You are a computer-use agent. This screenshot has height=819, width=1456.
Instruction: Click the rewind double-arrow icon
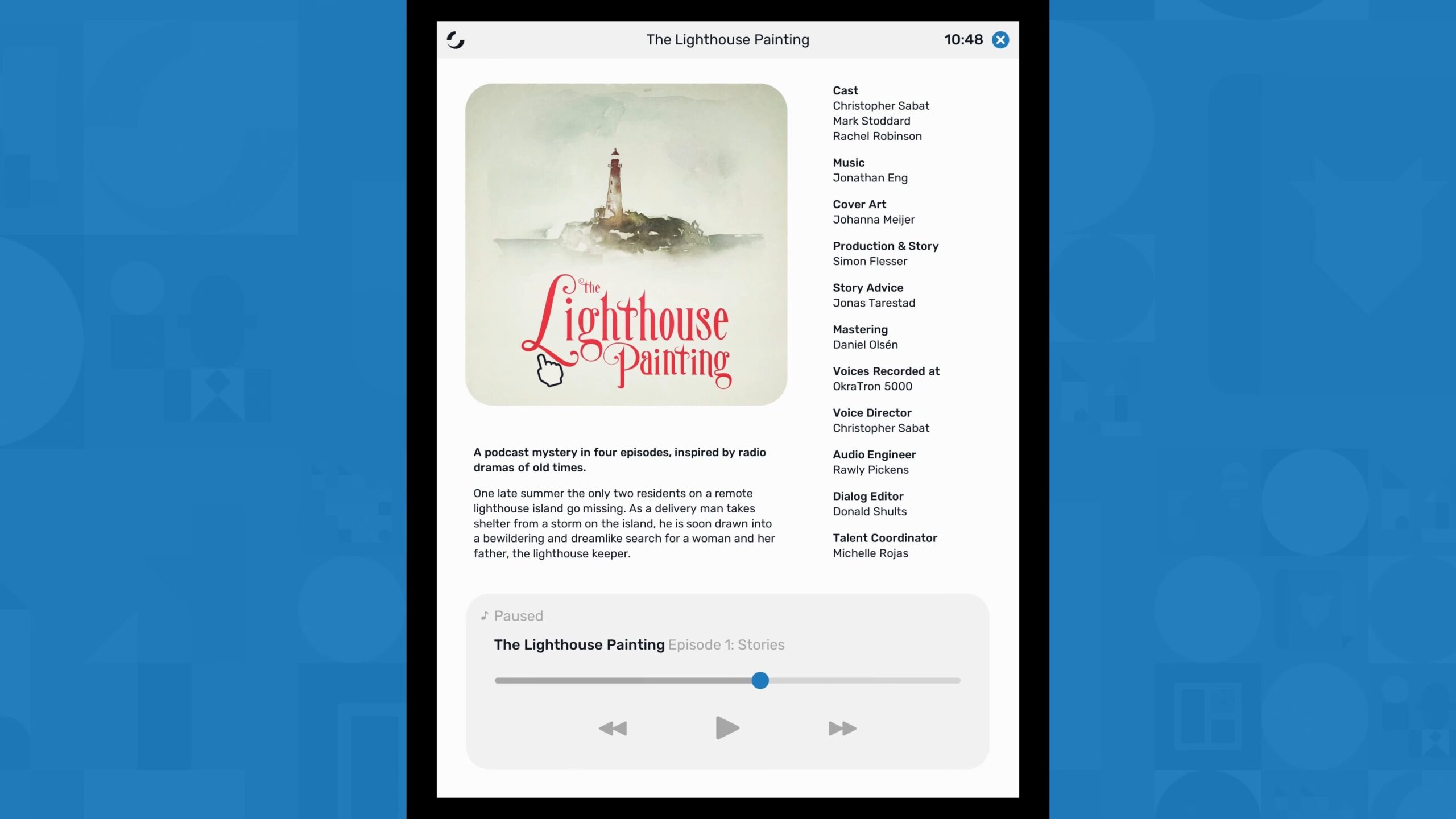coord(613,729)
